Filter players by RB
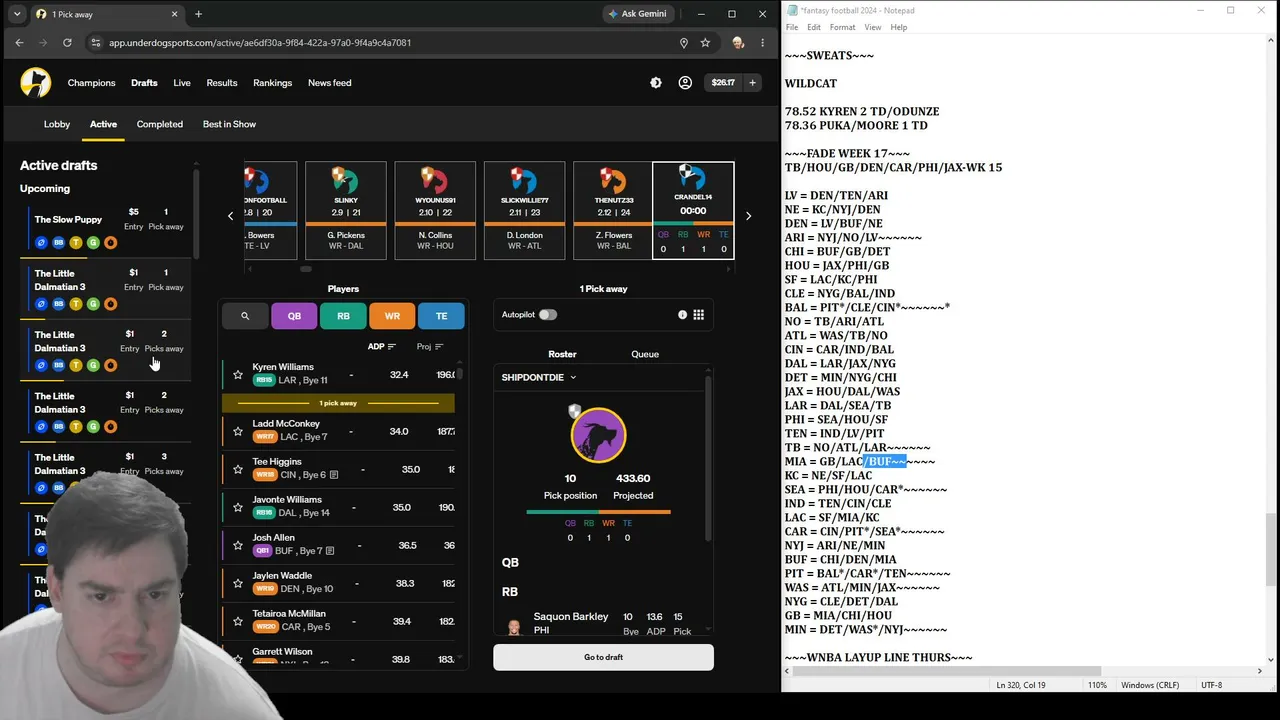This screenshot has width=1280, height=720. coord(343,316)
